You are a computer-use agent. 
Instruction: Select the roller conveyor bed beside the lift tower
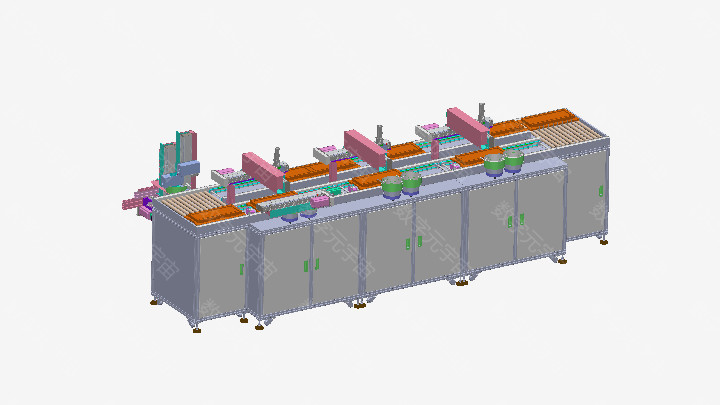click(191, 204)
